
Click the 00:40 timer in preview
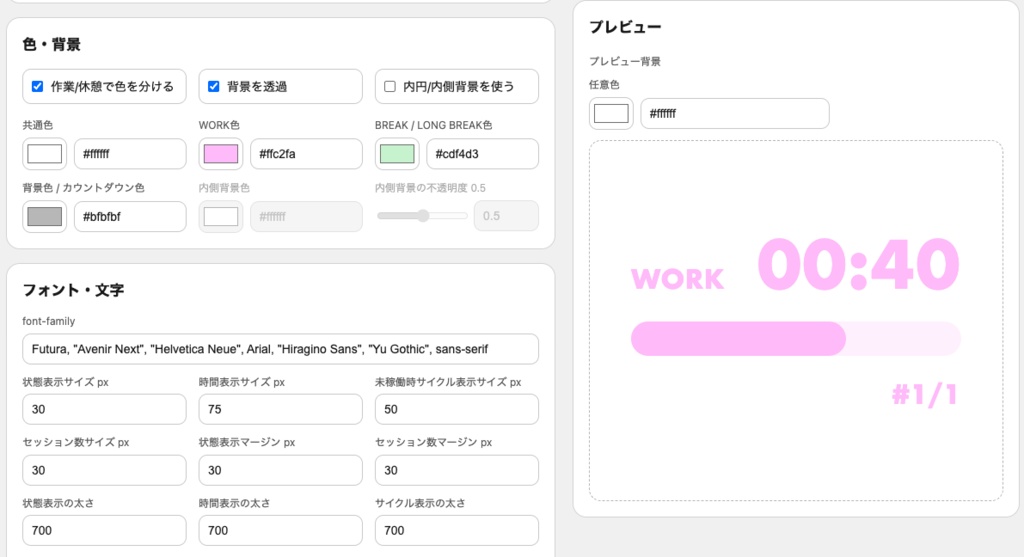tap(858, 264)
